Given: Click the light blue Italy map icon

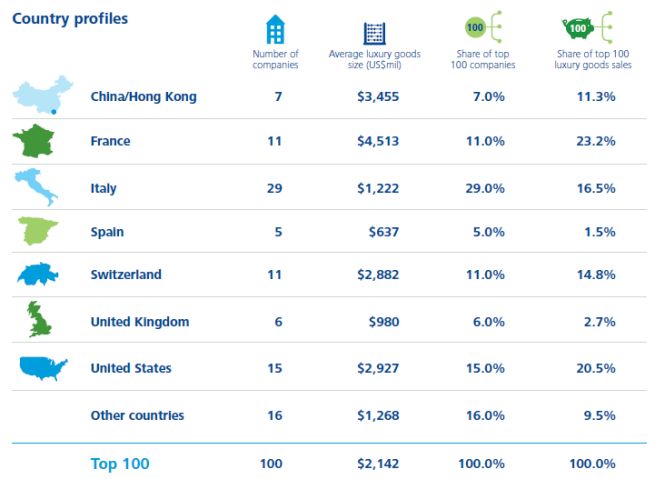Looking at the screenshot, I should pos(37,187).
